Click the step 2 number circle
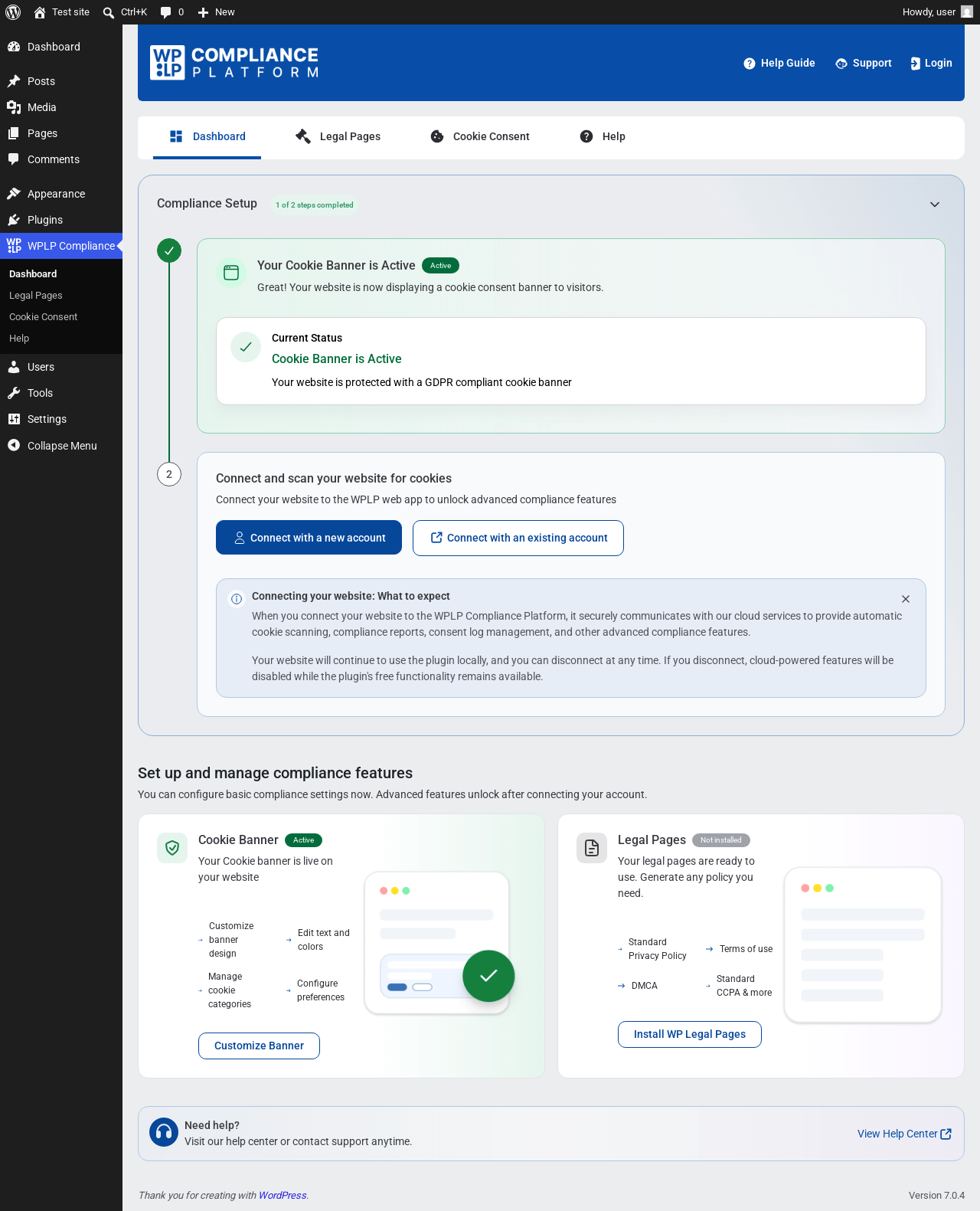This screenshot has height=1211, width=980. (x=169, y=474)
